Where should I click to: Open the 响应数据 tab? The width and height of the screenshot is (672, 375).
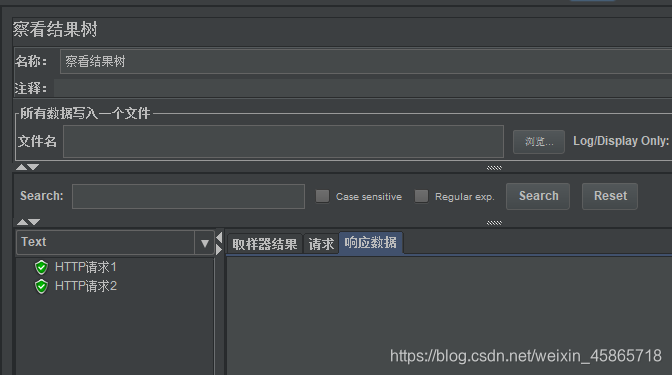(x=371, y=243)
